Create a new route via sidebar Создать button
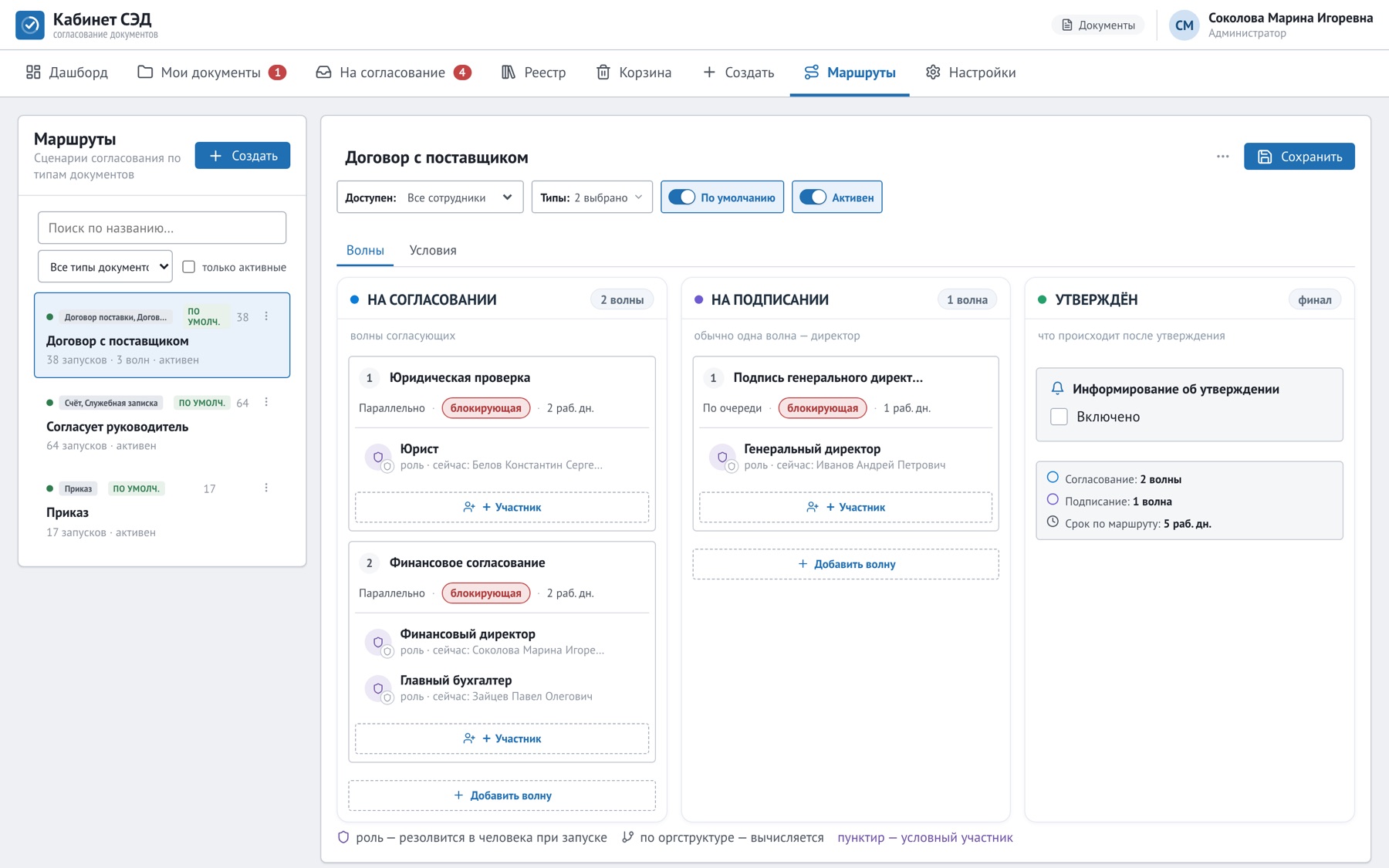Viewport: 1389px width, 868px height. click(x=242, y=156)
